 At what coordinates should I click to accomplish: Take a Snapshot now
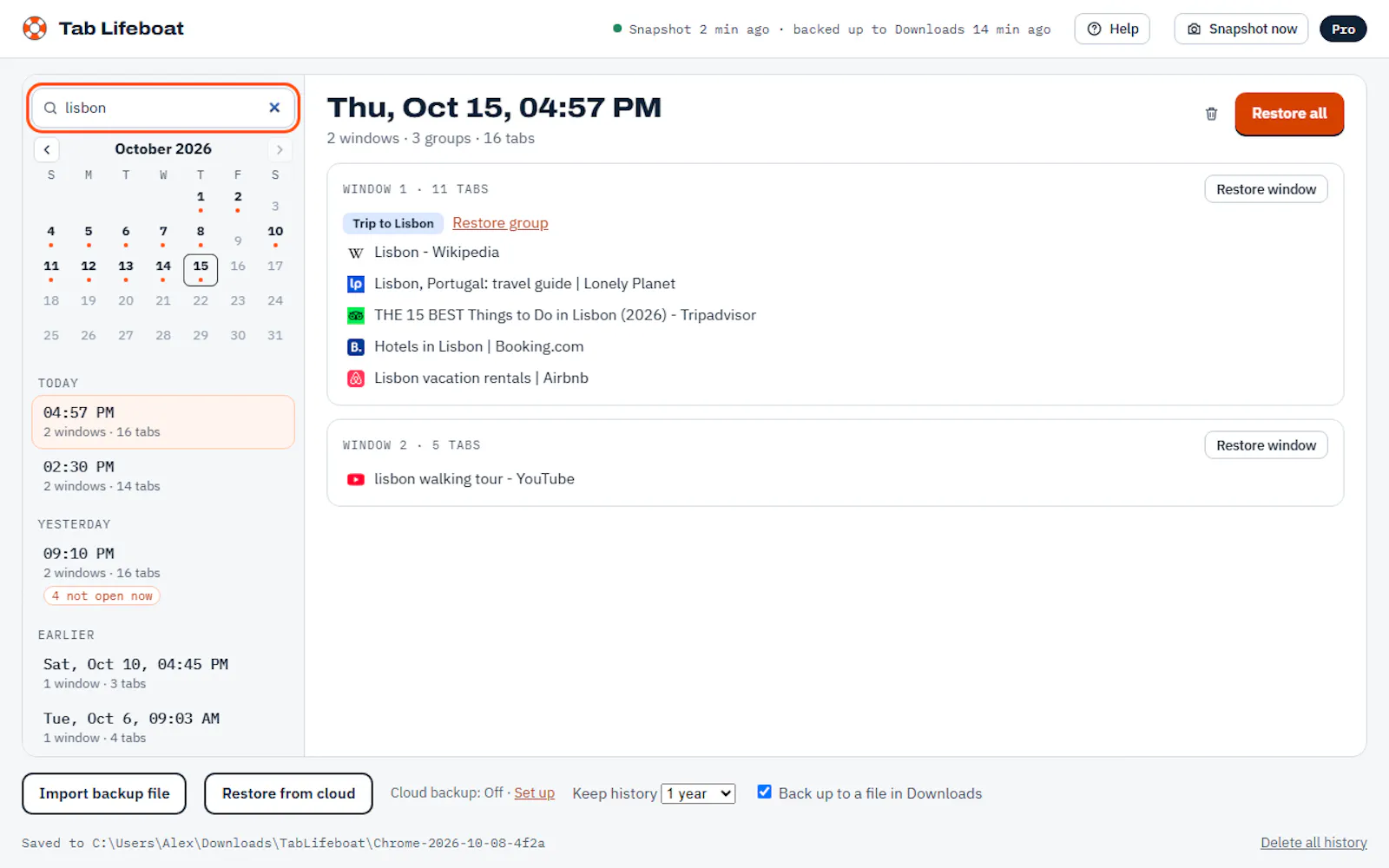point(1241,29)
